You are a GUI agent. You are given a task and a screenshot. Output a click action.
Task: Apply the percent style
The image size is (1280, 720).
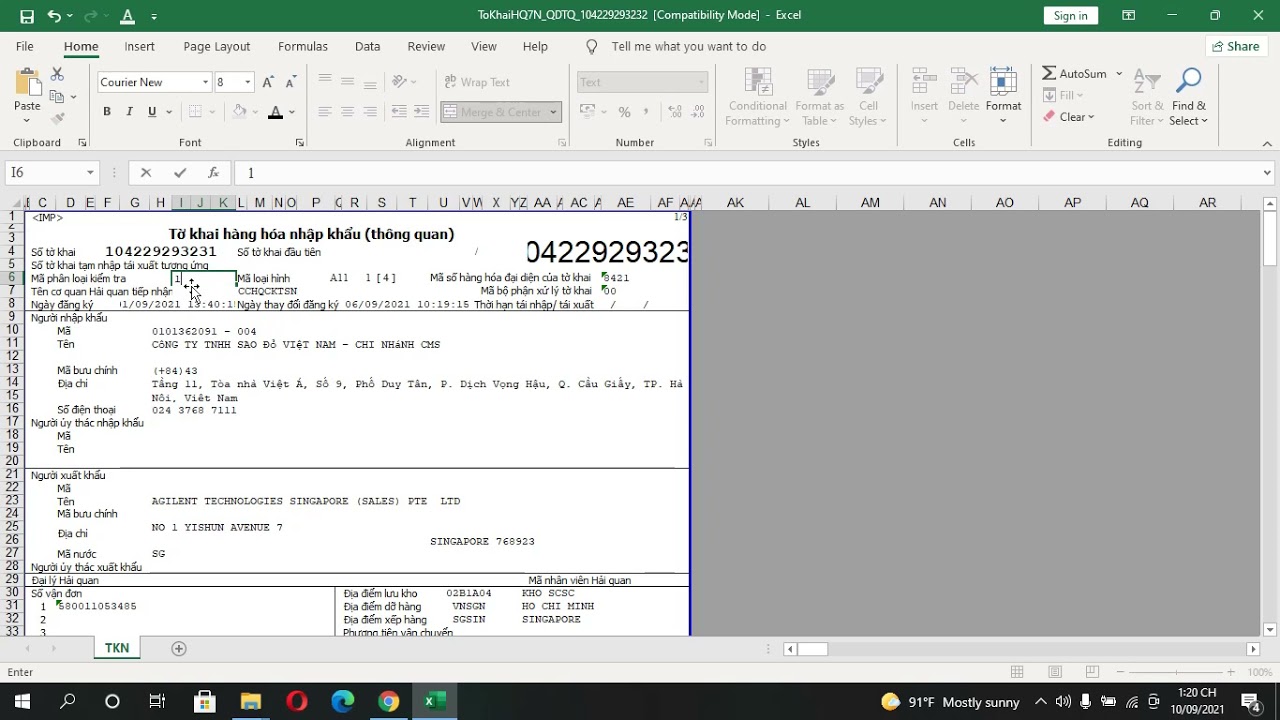pos(624,112)
